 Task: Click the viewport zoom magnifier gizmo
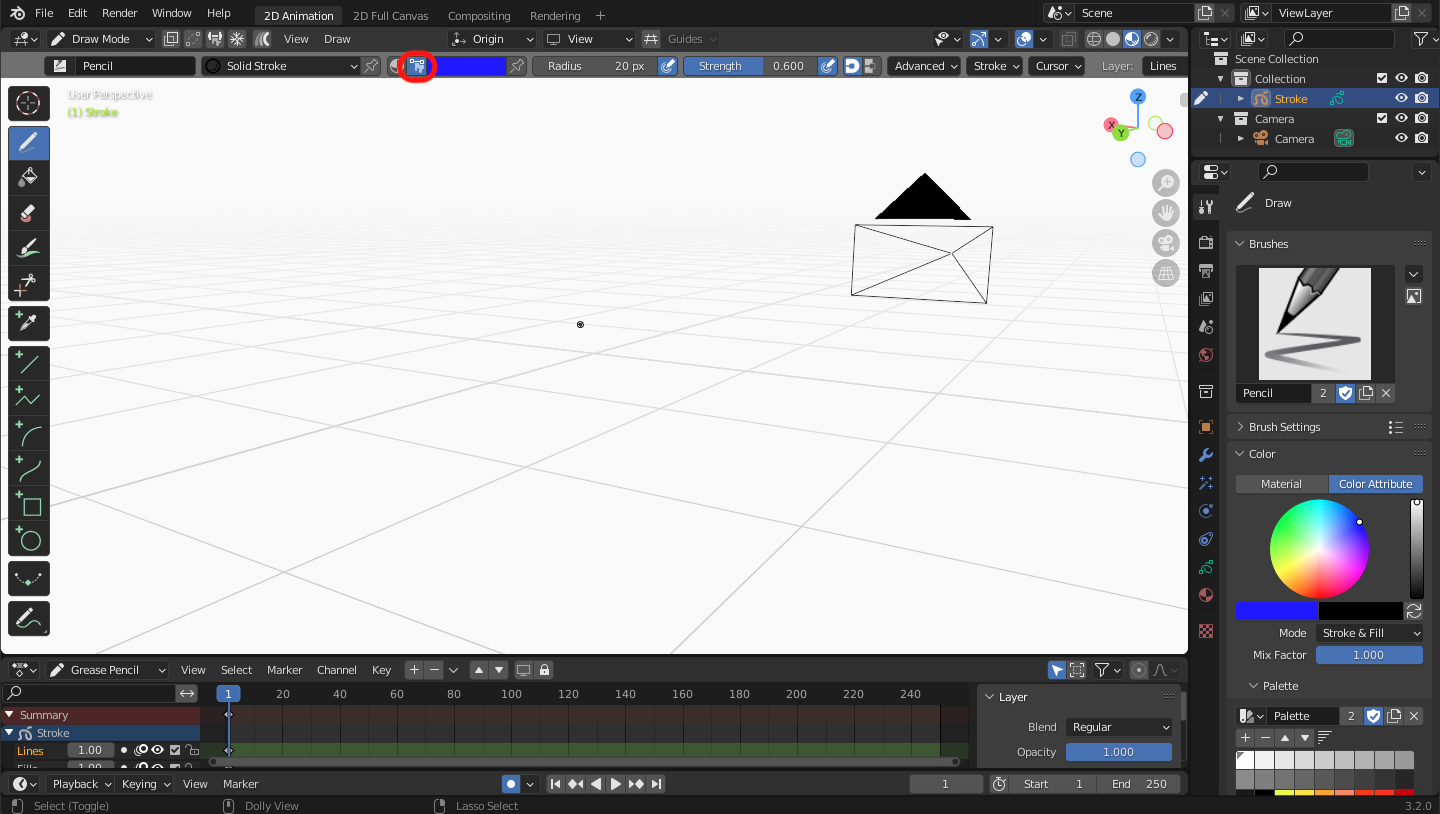coord(1165,183)
